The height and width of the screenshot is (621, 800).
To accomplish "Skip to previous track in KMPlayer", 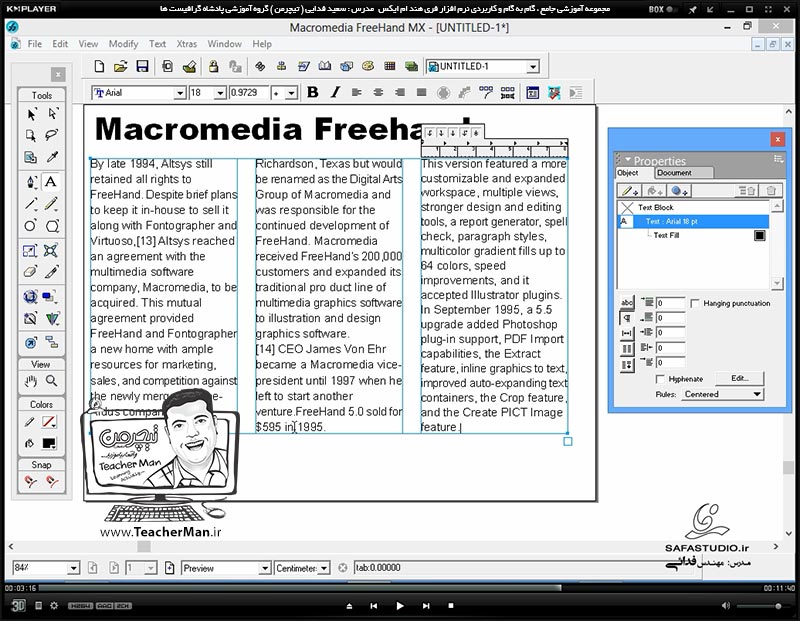I will (374, 606).
